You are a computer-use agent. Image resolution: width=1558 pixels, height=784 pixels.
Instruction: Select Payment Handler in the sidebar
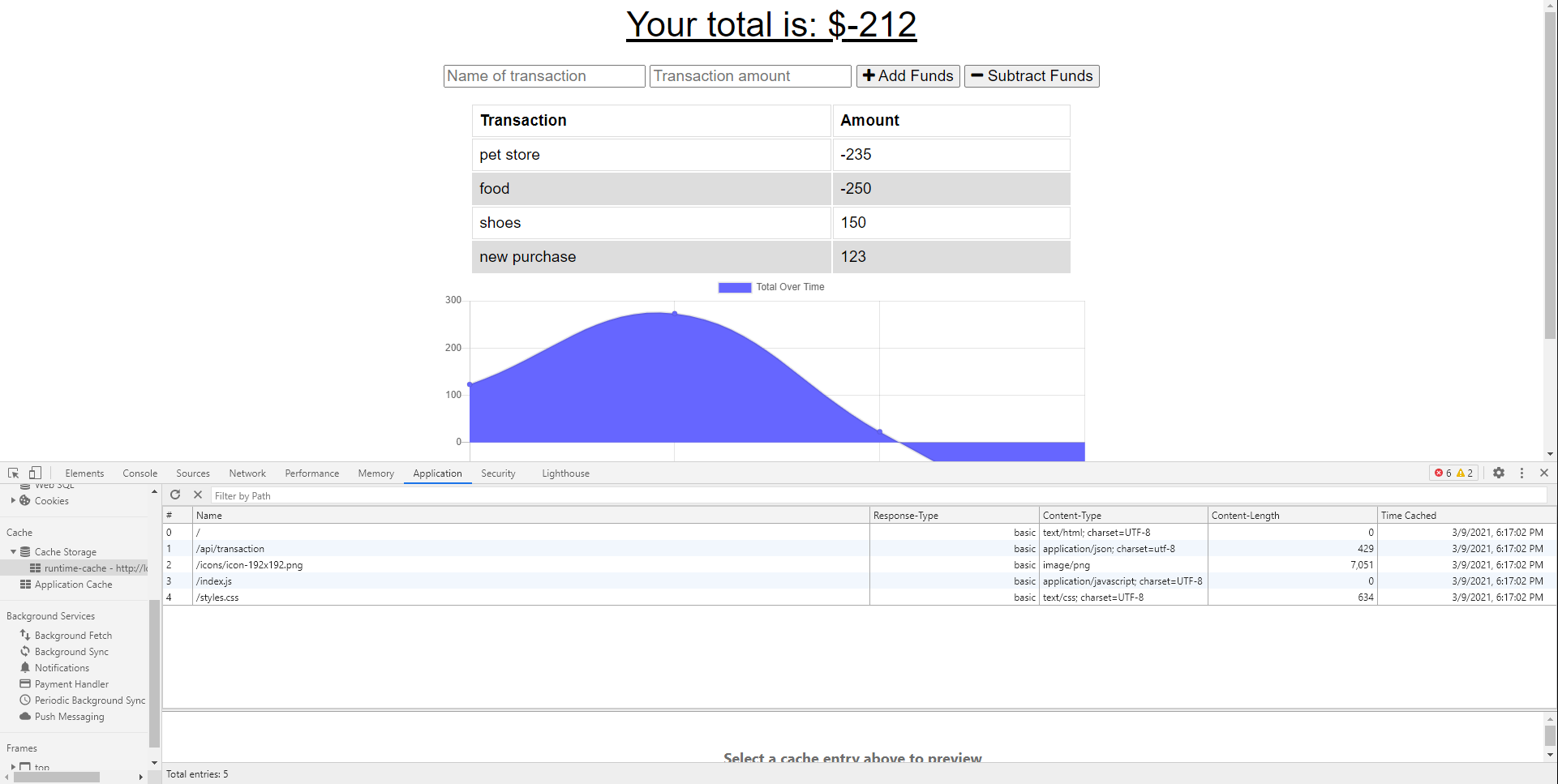click(x=71, y=683)
